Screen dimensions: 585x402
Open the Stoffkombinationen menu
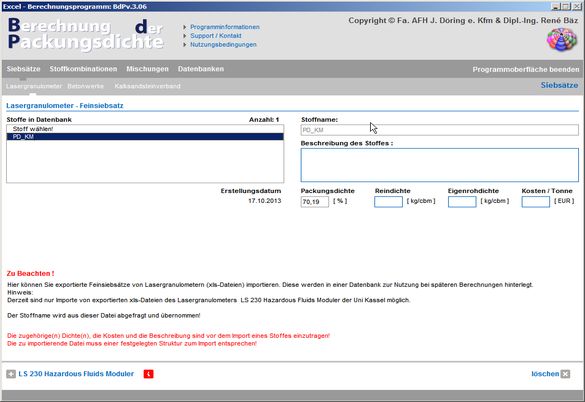click(x=83, y=69)
